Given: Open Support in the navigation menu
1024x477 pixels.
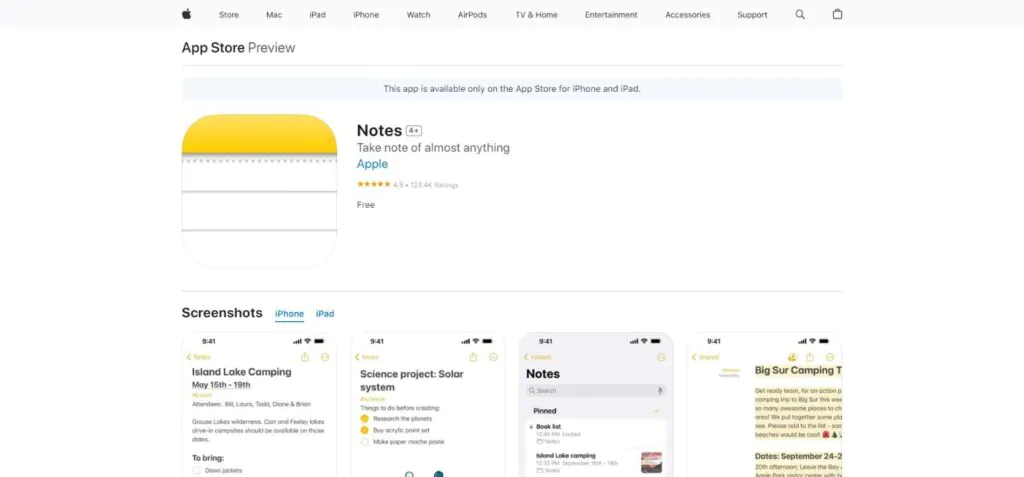Looking at the screenshot, I should click(x=752, y=14).
